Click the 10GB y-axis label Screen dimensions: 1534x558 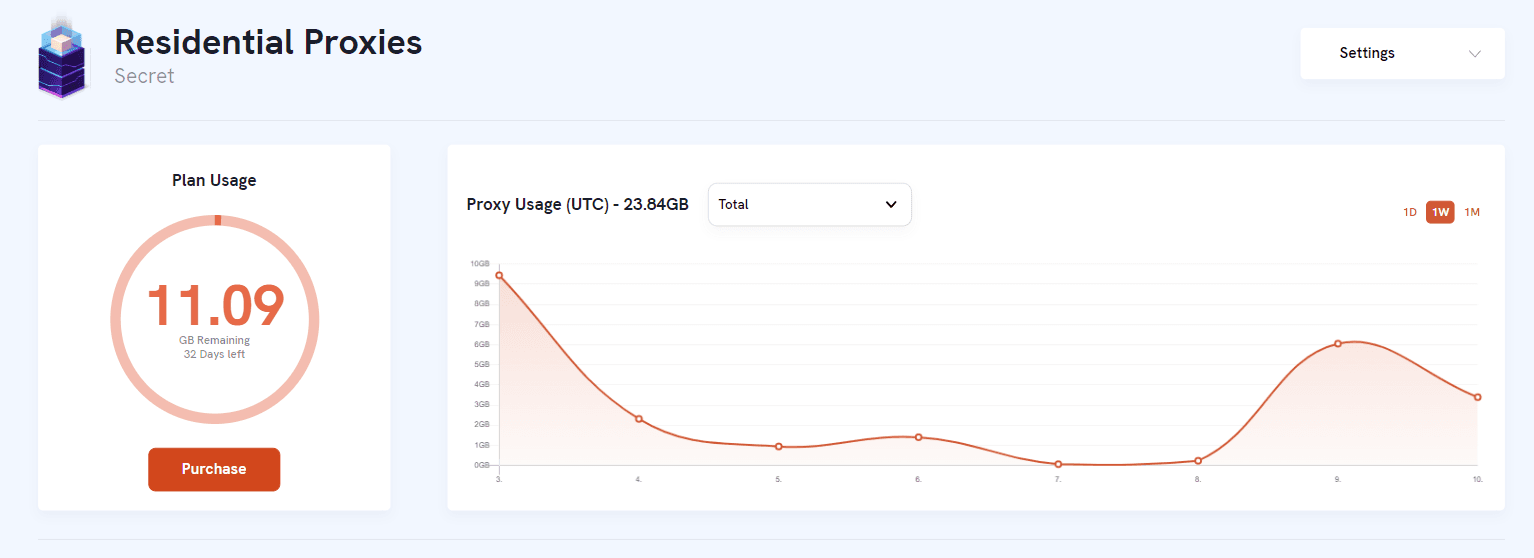tap(479, 264)
